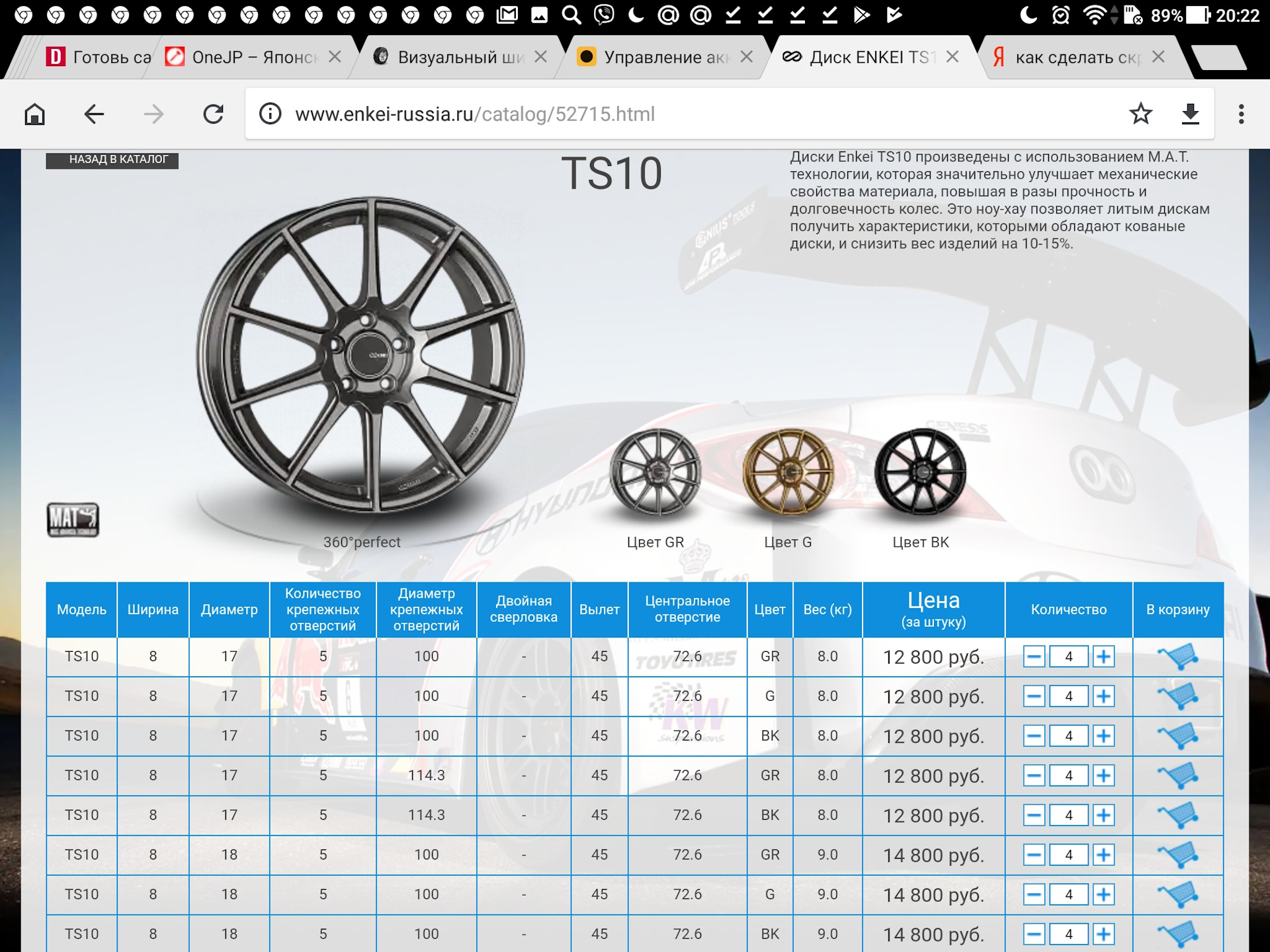Tap the battery indicator in status bar

pyautogui.click(x=1197, y=15)
